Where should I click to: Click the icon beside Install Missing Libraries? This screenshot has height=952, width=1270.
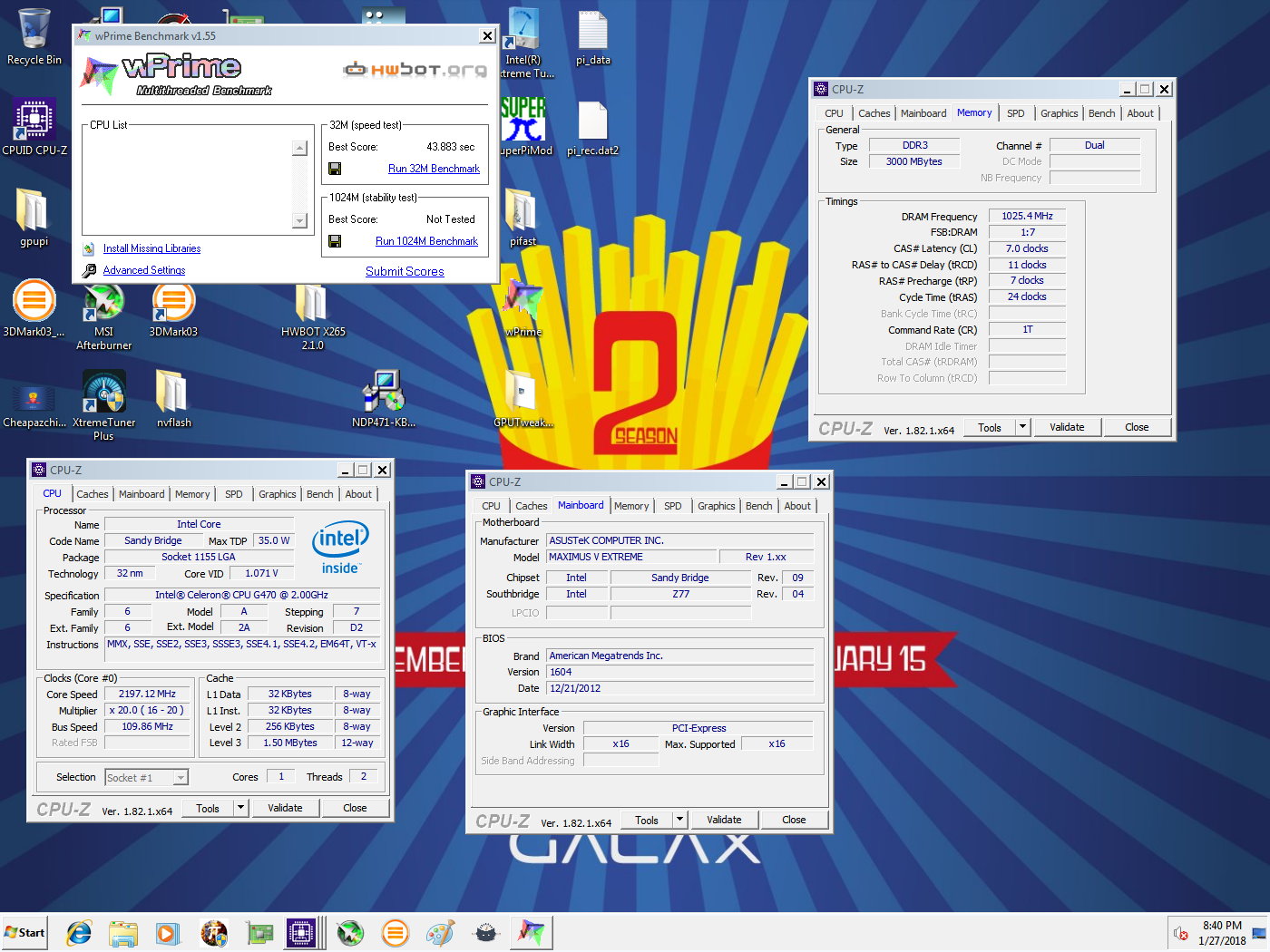pos(89,248)
